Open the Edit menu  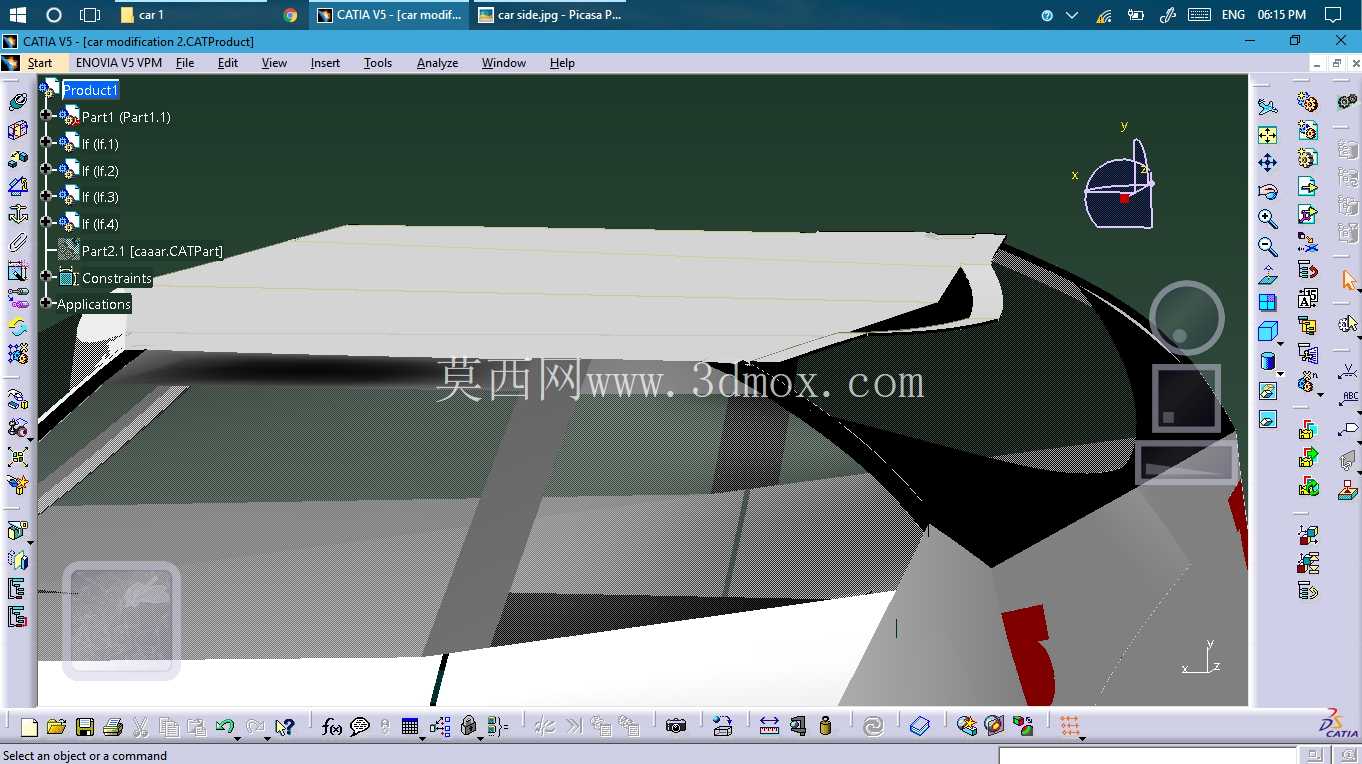228,63
